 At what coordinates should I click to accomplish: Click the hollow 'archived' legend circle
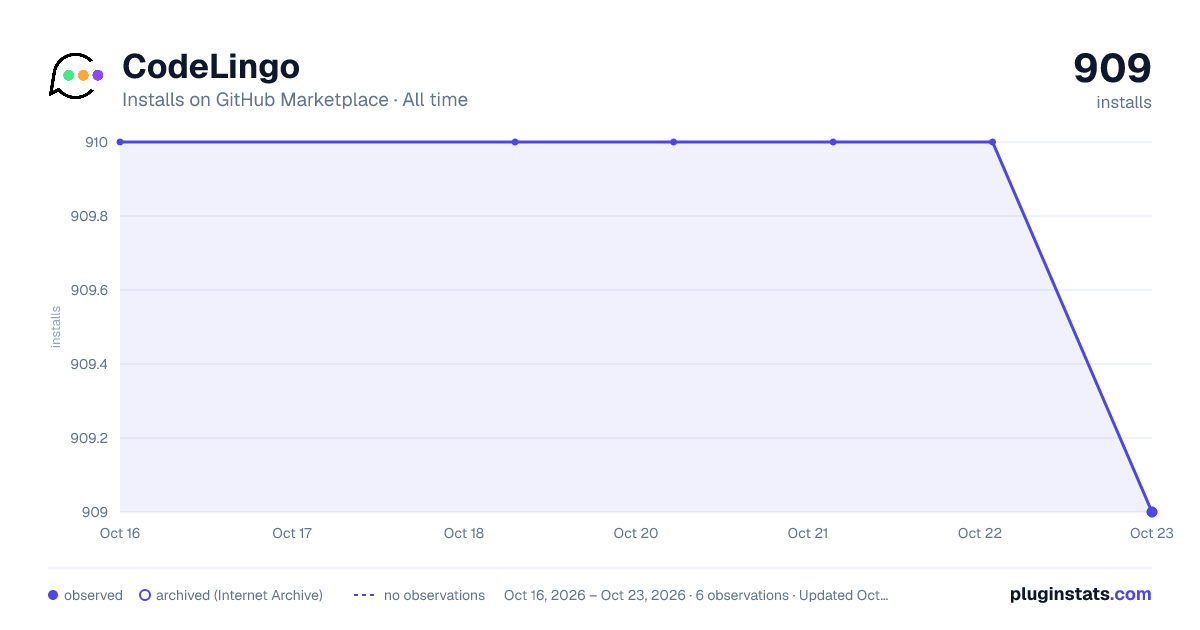(145, 595)
